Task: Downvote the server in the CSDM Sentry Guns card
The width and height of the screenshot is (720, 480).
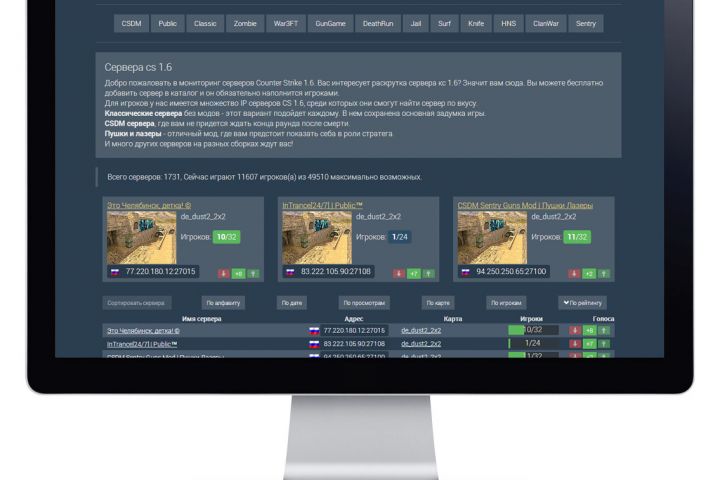Action: [574, 274]
